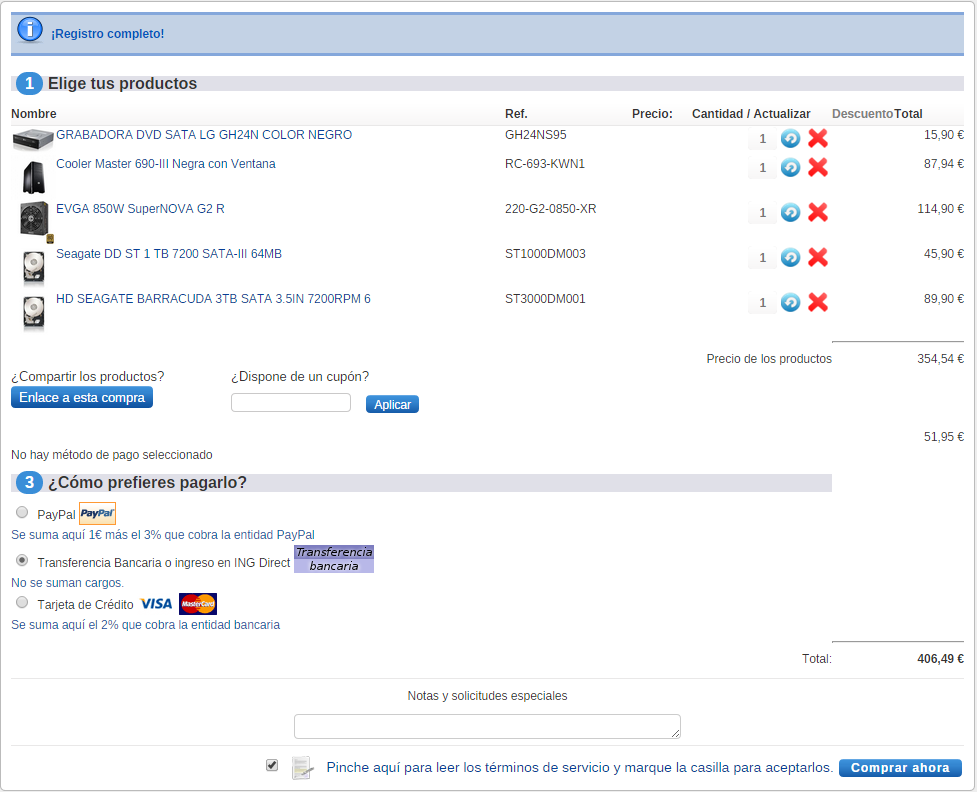This screenshot has width=977, height=792.
Task: Select PayPal as payment method
Action: coord(22,512)
